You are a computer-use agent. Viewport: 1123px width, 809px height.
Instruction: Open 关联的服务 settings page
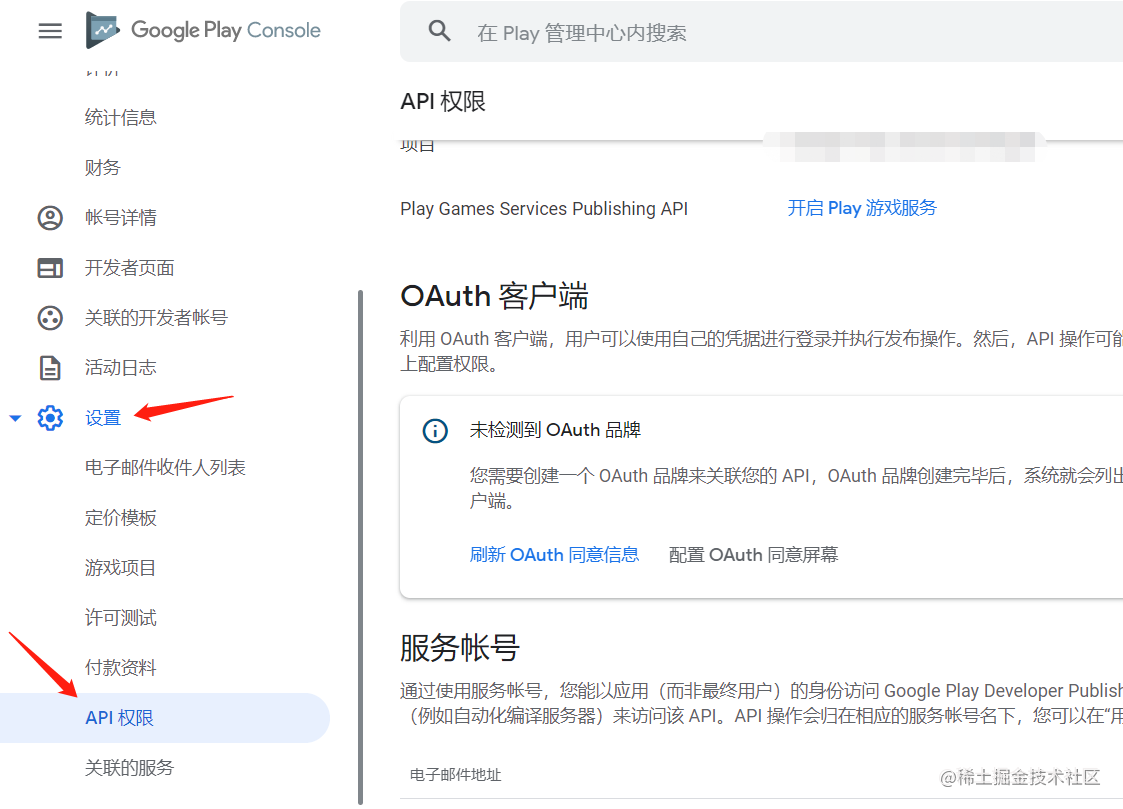pos(130,767)
